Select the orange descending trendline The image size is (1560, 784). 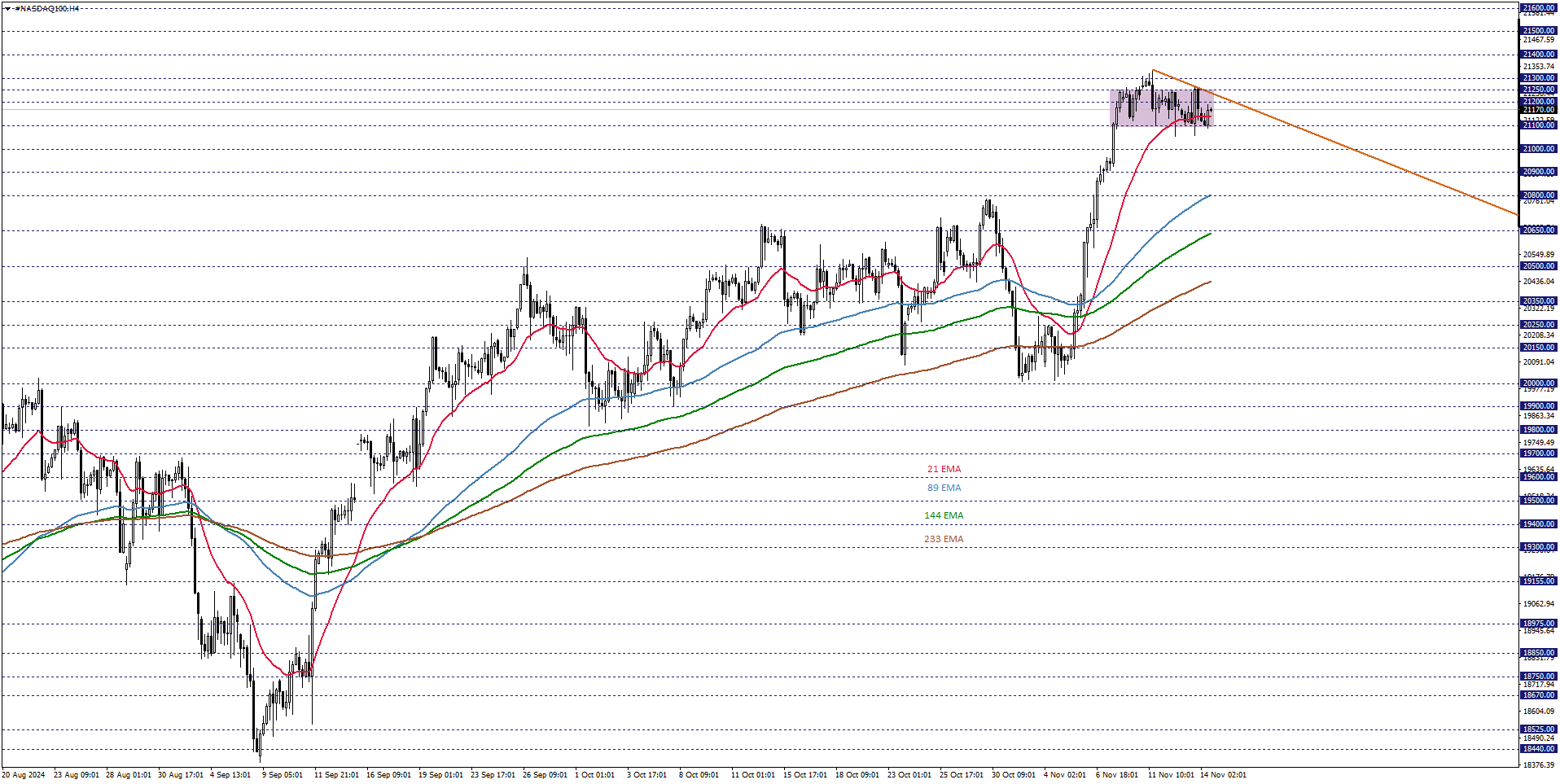click(1335, 142)
